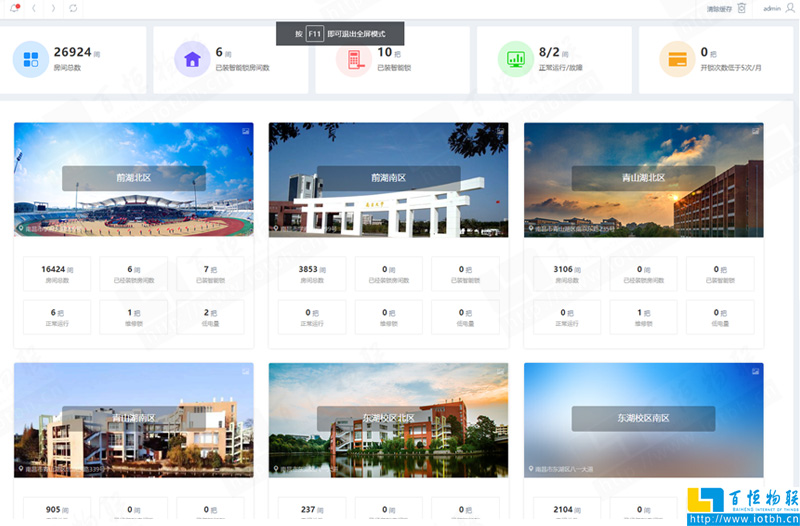Click the 3853 room total cell
800x526 pixels.
tap(312, 274)
